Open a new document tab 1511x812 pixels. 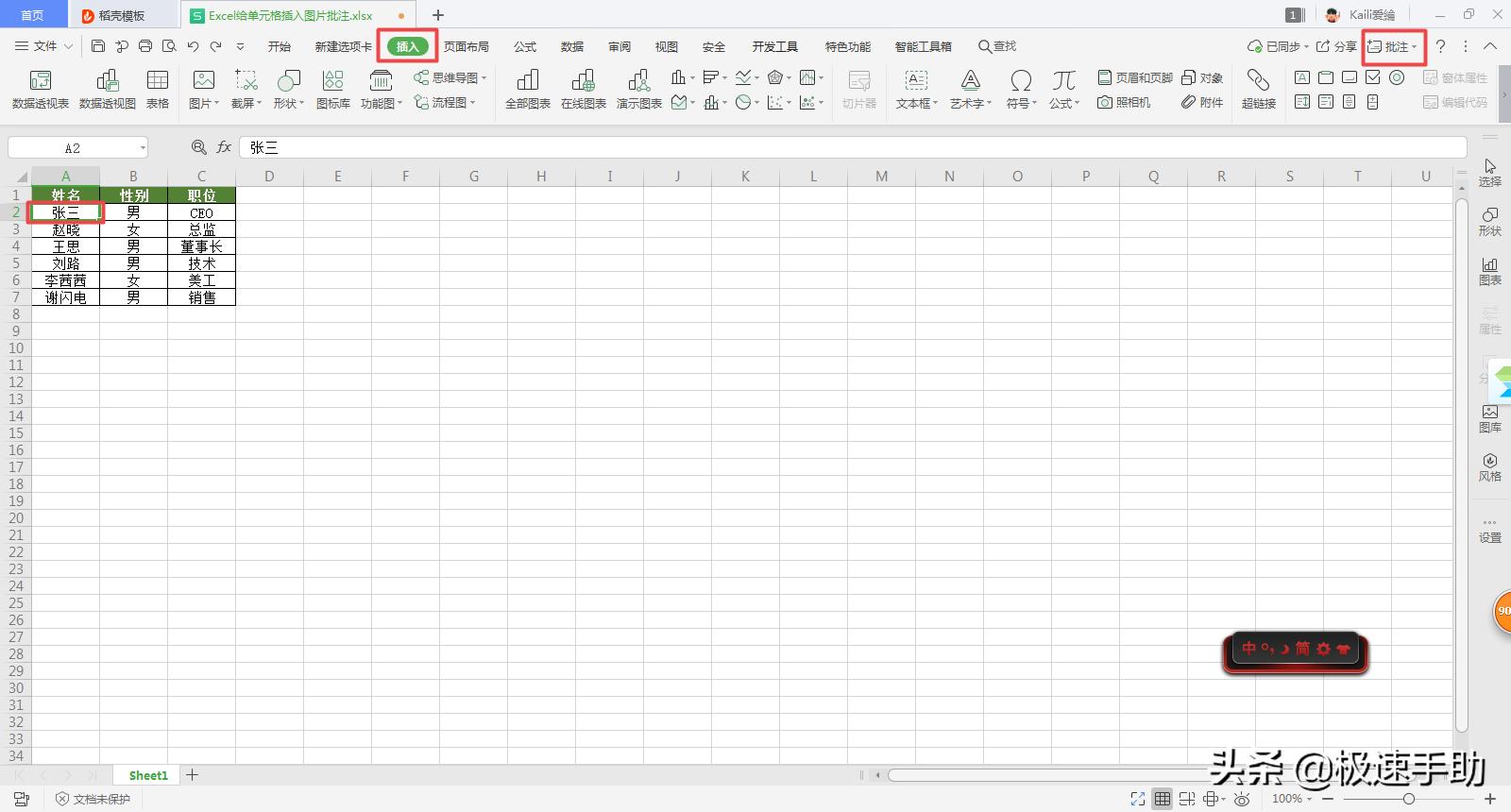(x=438, y=15)
